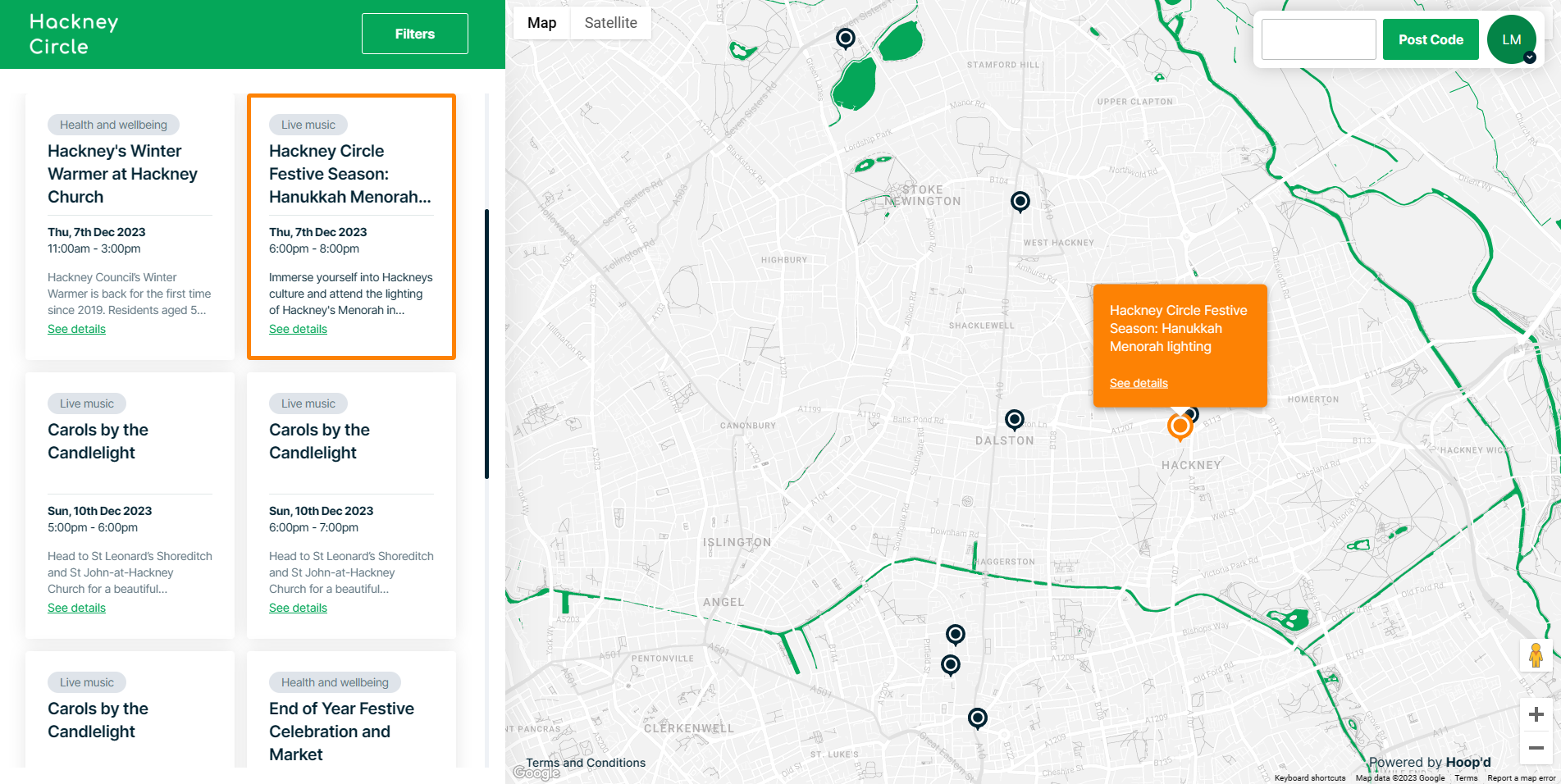Open See details for Hanukkah Menorah card
The image size is (1561, 784).
[x=298, y=329]
